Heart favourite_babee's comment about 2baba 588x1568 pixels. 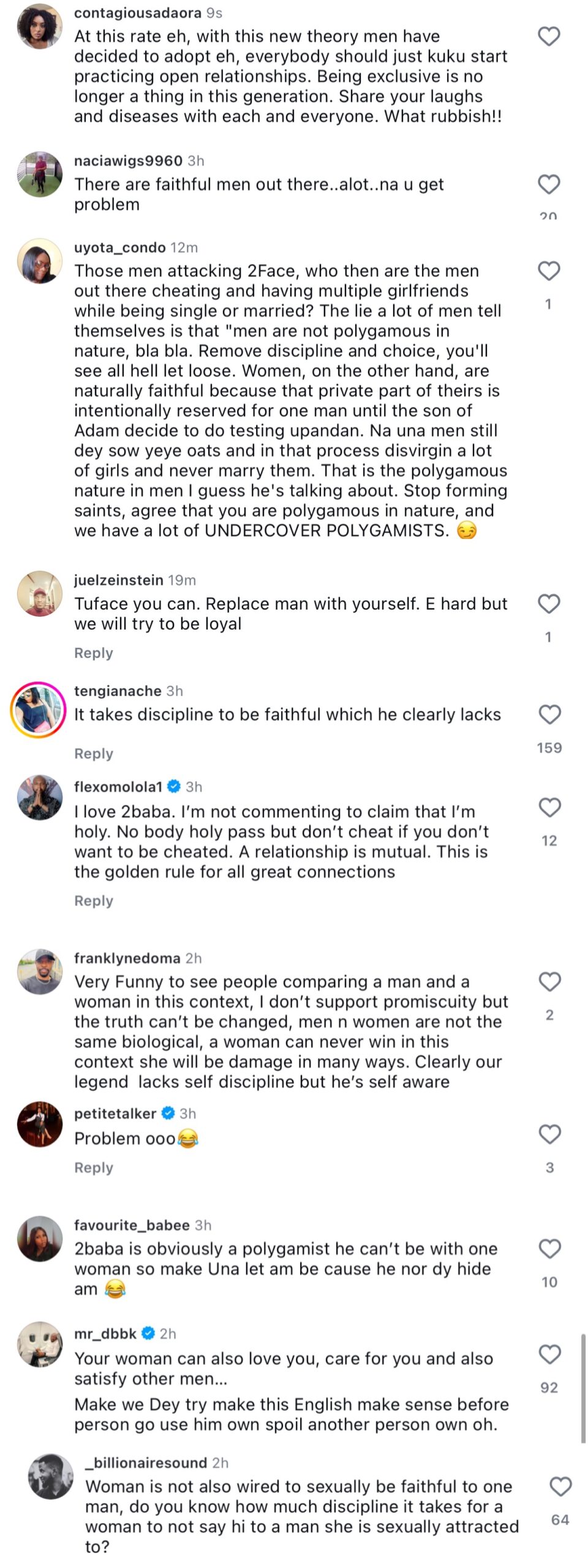[x=549, y=1249]
